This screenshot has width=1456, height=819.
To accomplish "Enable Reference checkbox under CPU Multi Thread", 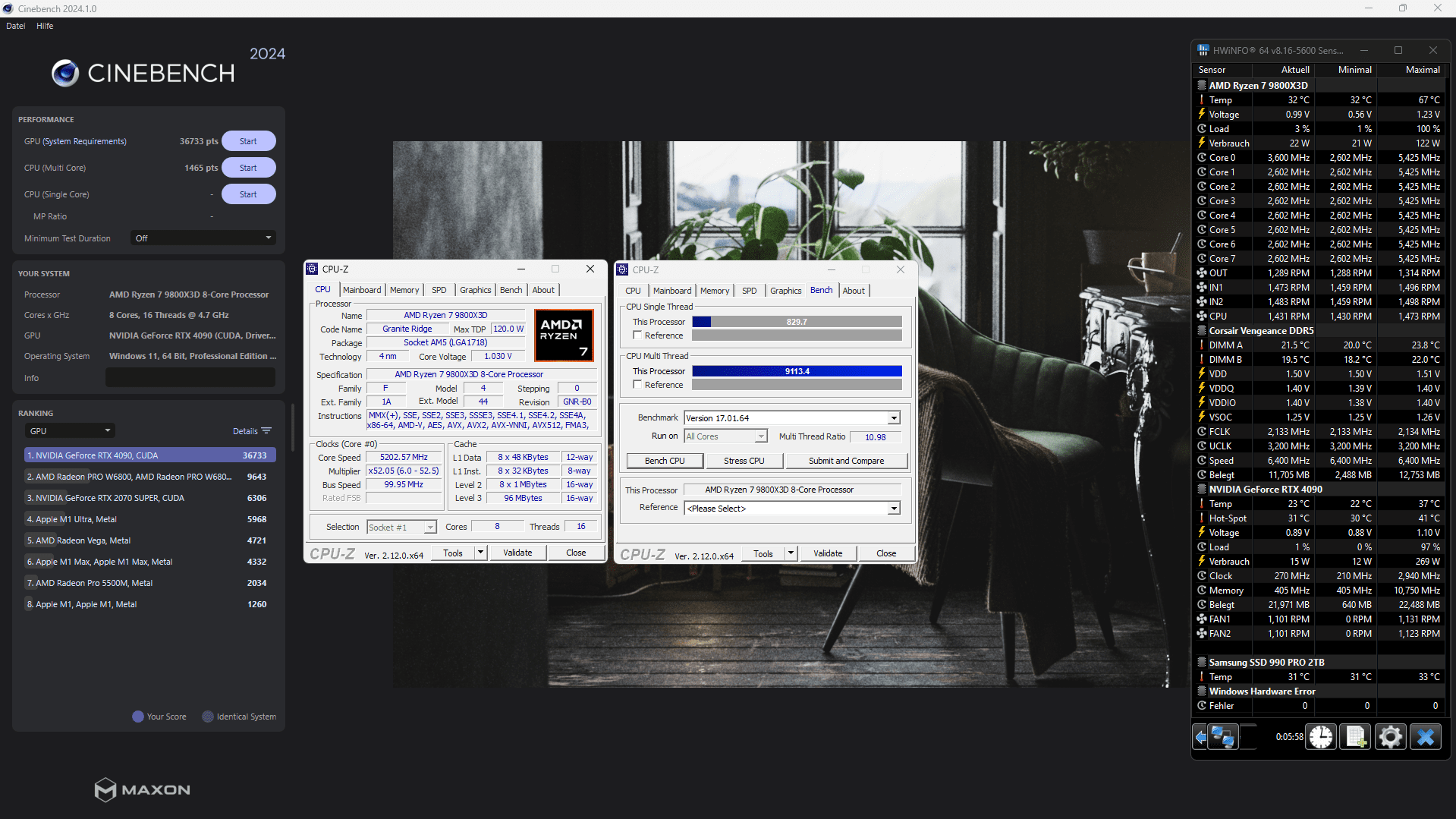I will click(637, 384).
